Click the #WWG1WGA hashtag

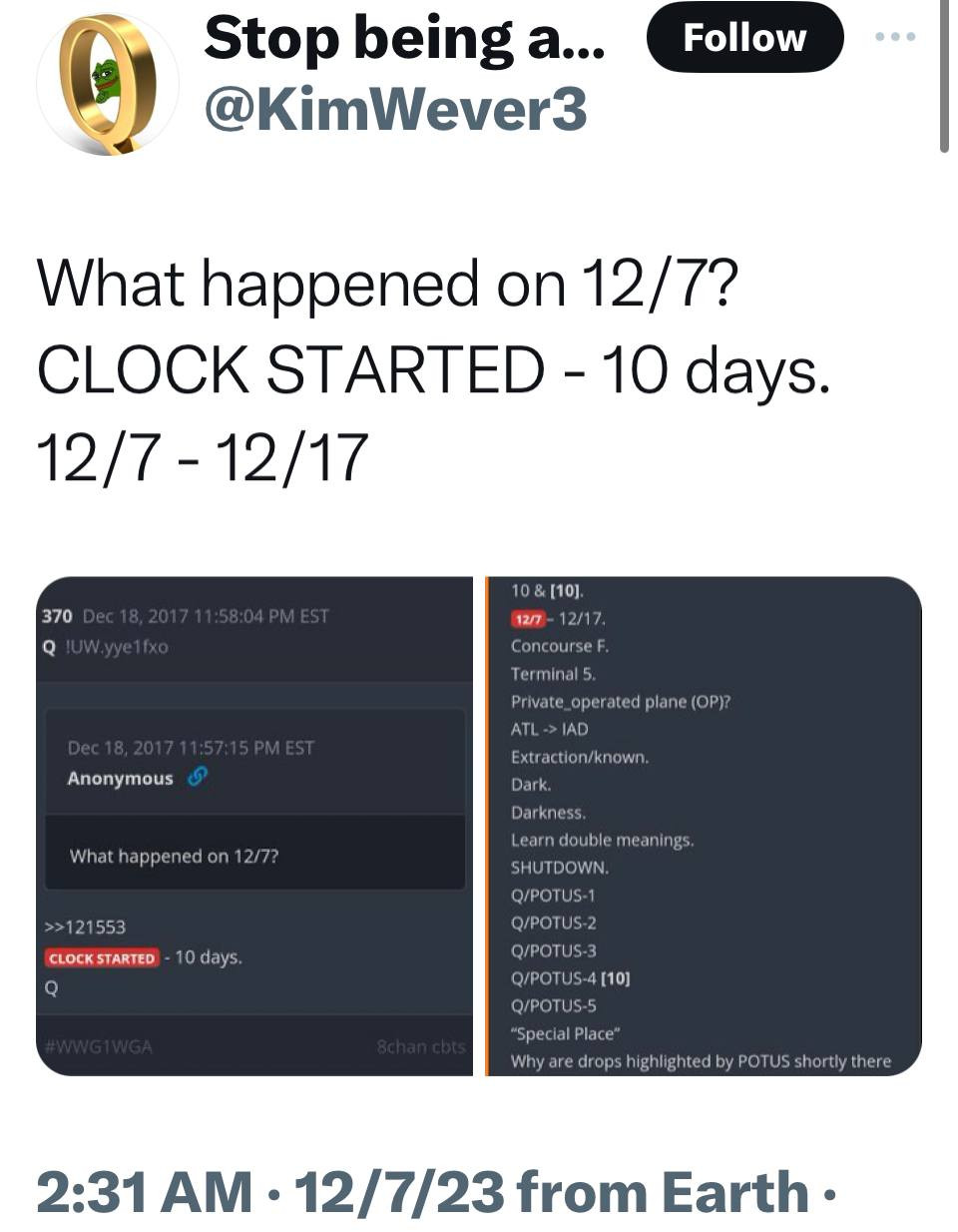click(x=98, y=1046)
